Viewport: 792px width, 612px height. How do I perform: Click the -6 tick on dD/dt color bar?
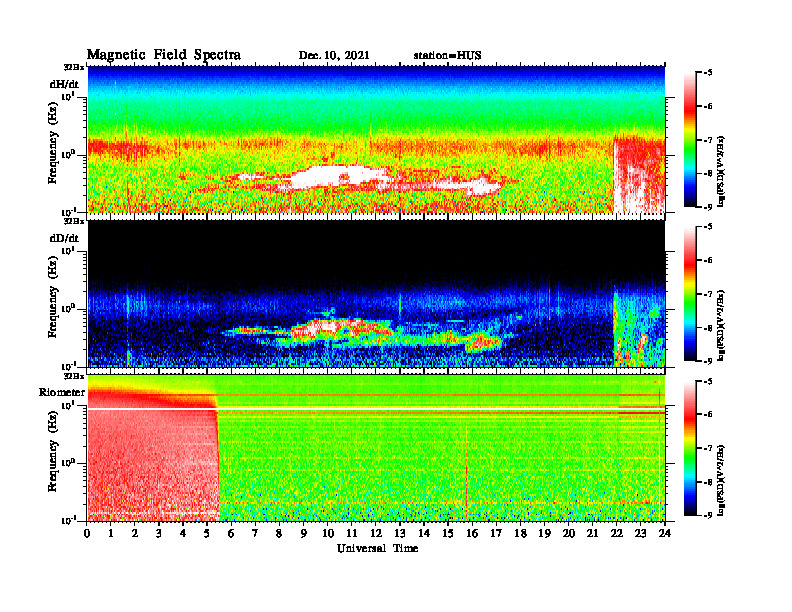[x=708, y=261]
